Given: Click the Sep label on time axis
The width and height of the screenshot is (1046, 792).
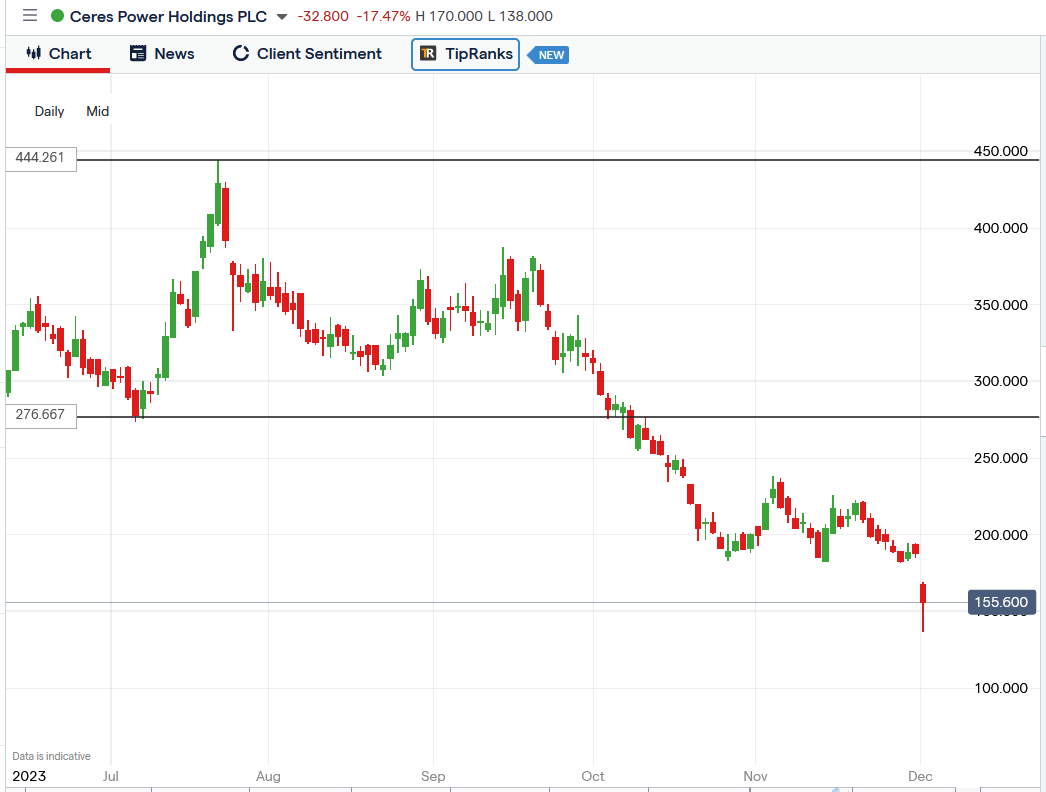Looking at the screenshot, I should (433, 776).
